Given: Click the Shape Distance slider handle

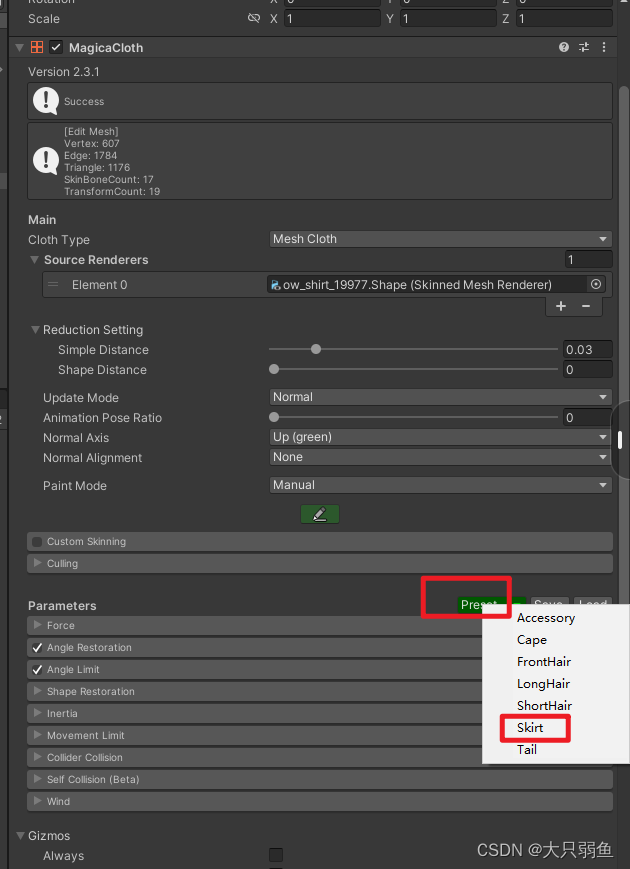Looking at the screenshot, I should pos(274,369).
